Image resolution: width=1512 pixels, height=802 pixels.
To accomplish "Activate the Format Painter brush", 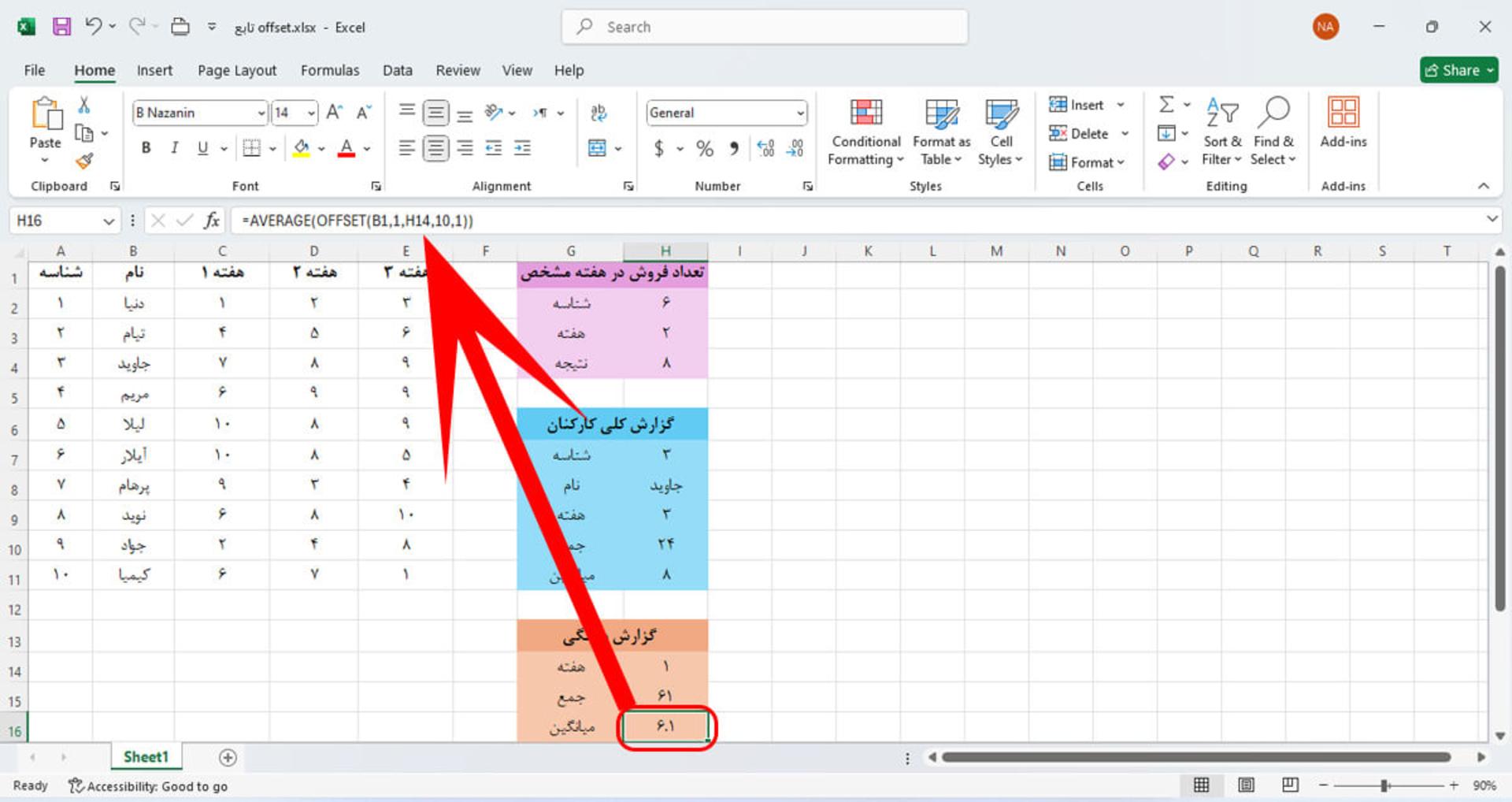I will click(84, 161).
